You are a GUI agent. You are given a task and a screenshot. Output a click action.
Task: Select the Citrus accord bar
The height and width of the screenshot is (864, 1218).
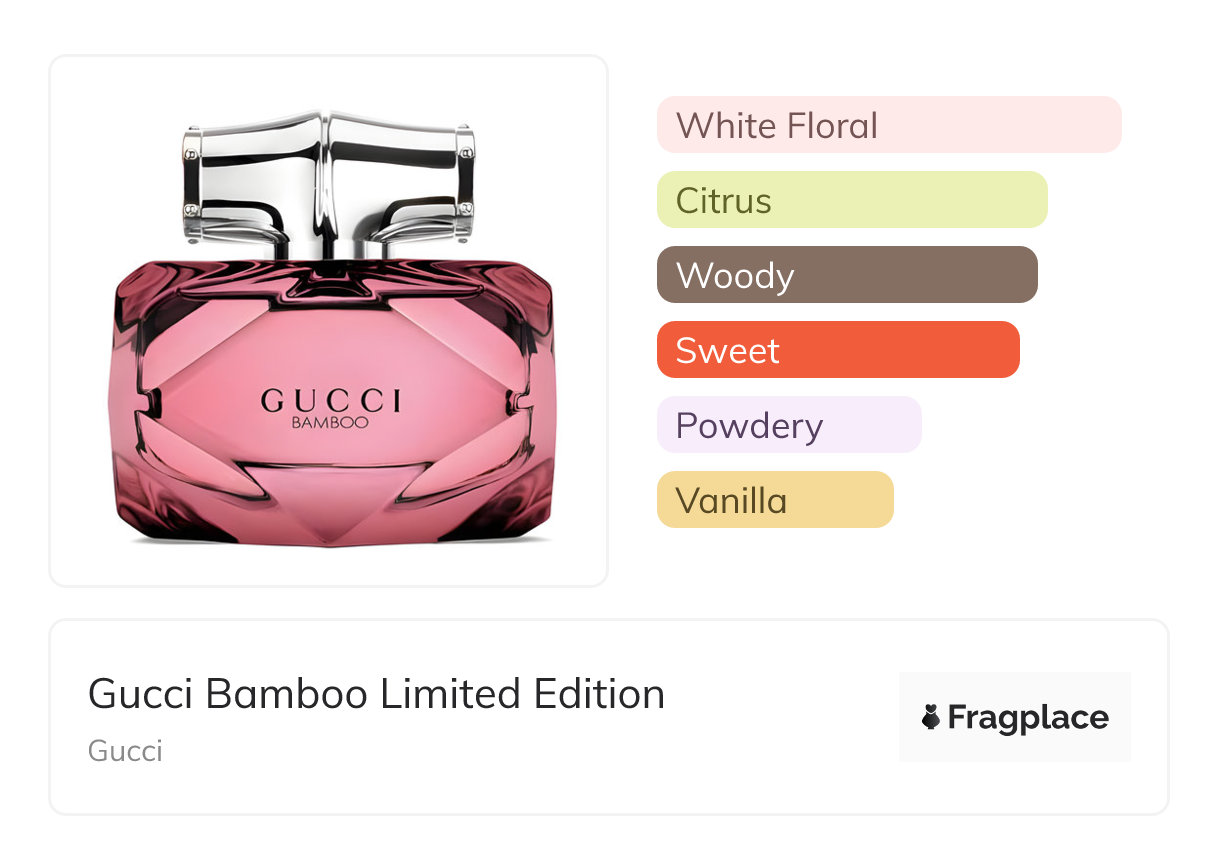click(x=851, y=200)
